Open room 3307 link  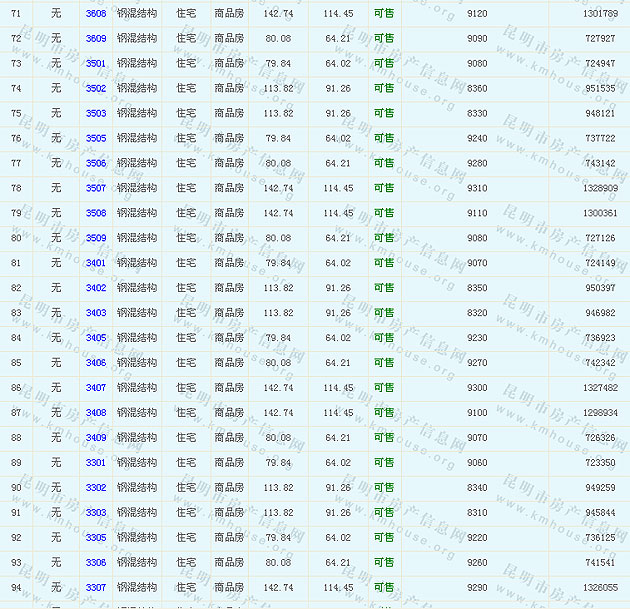[96, 588]
